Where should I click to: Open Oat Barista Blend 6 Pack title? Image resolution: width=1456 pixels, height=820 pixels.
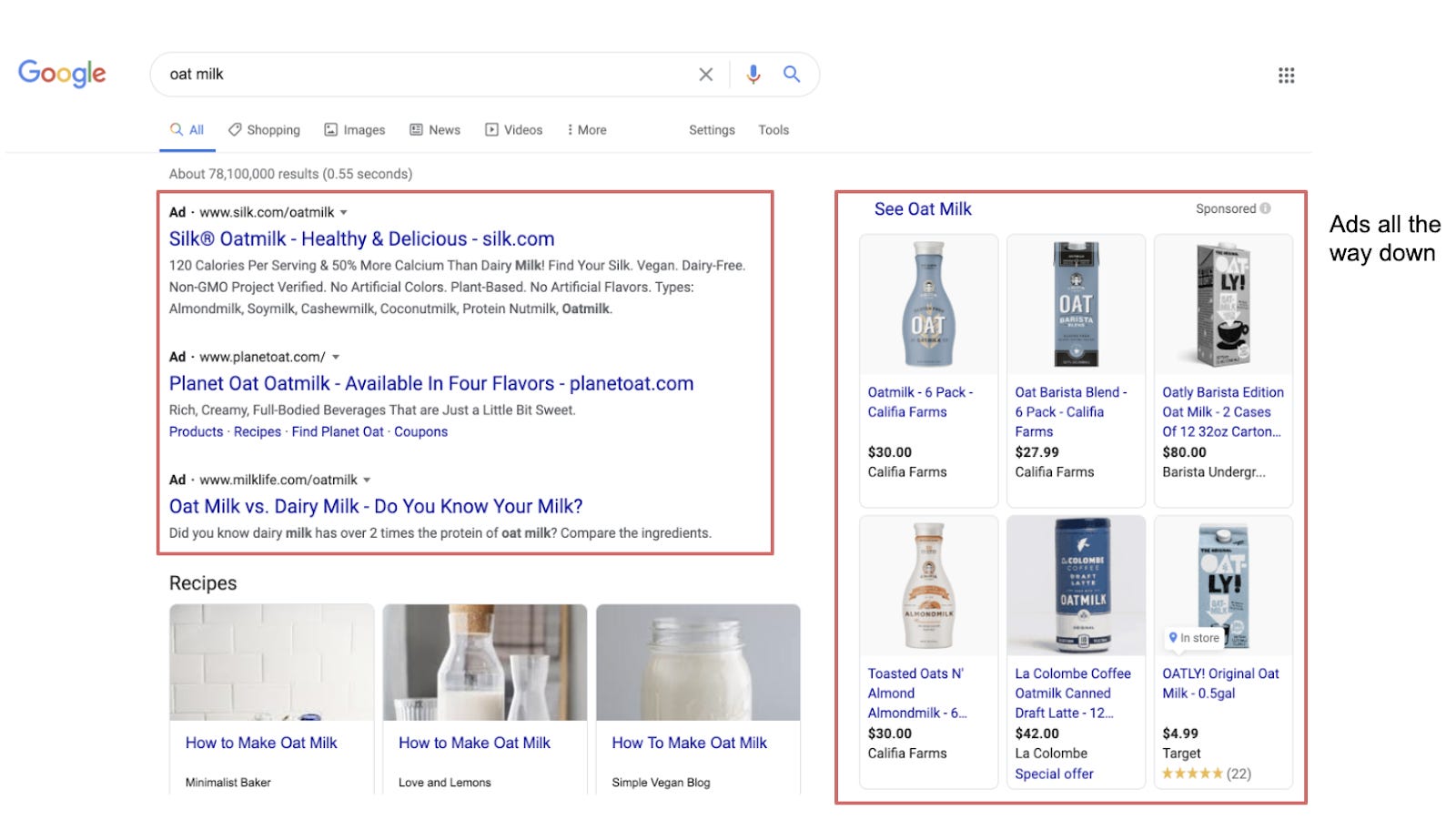pos(1070,412)
